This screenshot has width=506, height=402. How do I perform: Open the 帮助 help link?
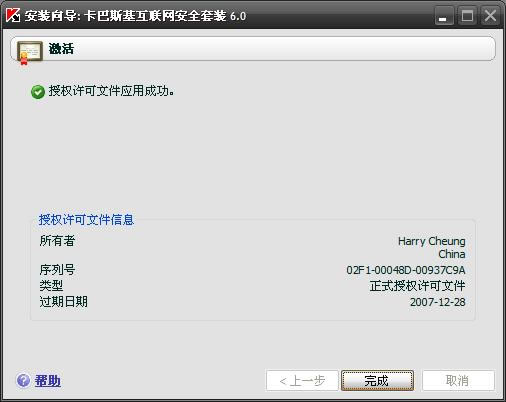click(x=48, y=380)
